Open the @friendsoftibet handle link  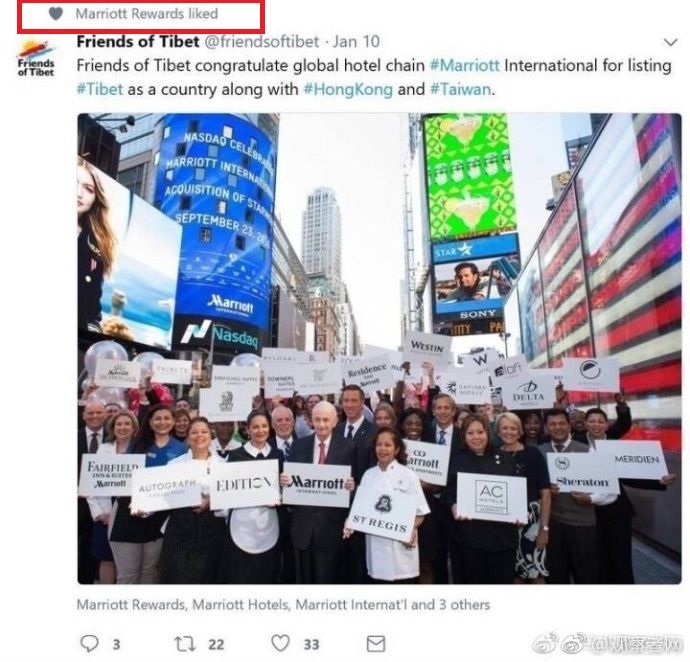tap(262, 41)
